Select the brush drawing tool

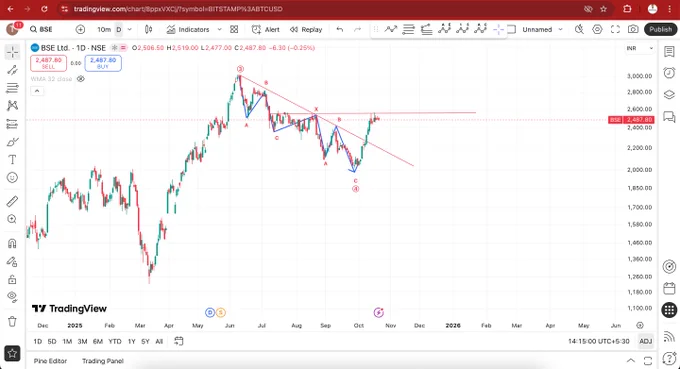pos(12,142)
